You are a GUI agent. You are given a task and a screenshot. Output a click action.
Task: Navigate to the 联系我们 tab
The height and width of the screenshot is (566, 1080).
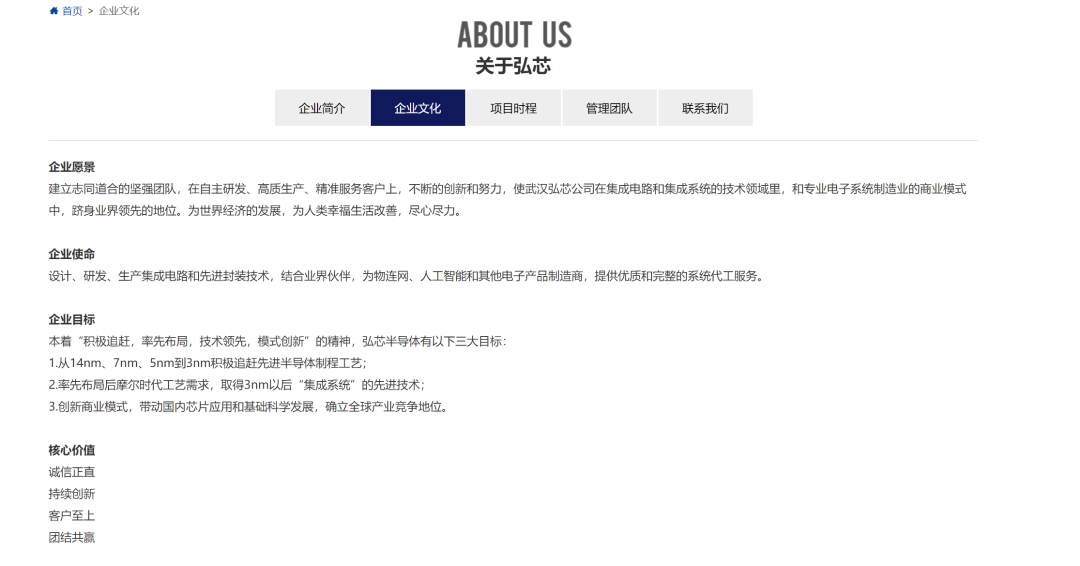tap(705, 108)
